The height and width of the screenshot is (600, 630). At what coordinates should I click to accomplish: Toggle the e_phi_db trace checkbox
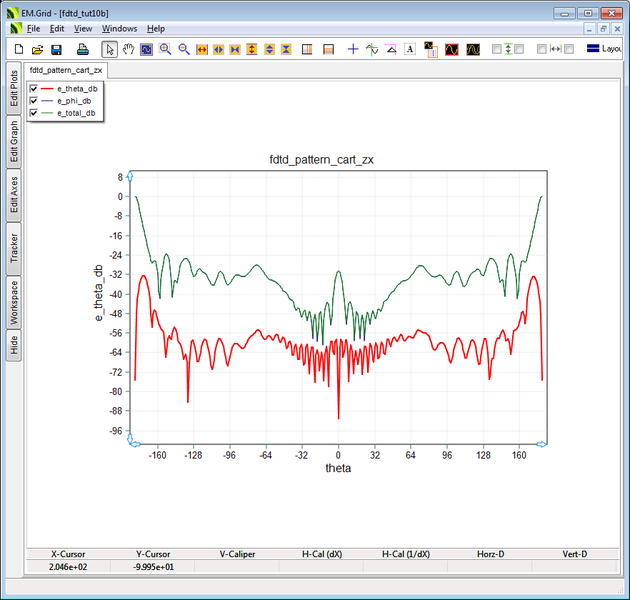(33, 101)
